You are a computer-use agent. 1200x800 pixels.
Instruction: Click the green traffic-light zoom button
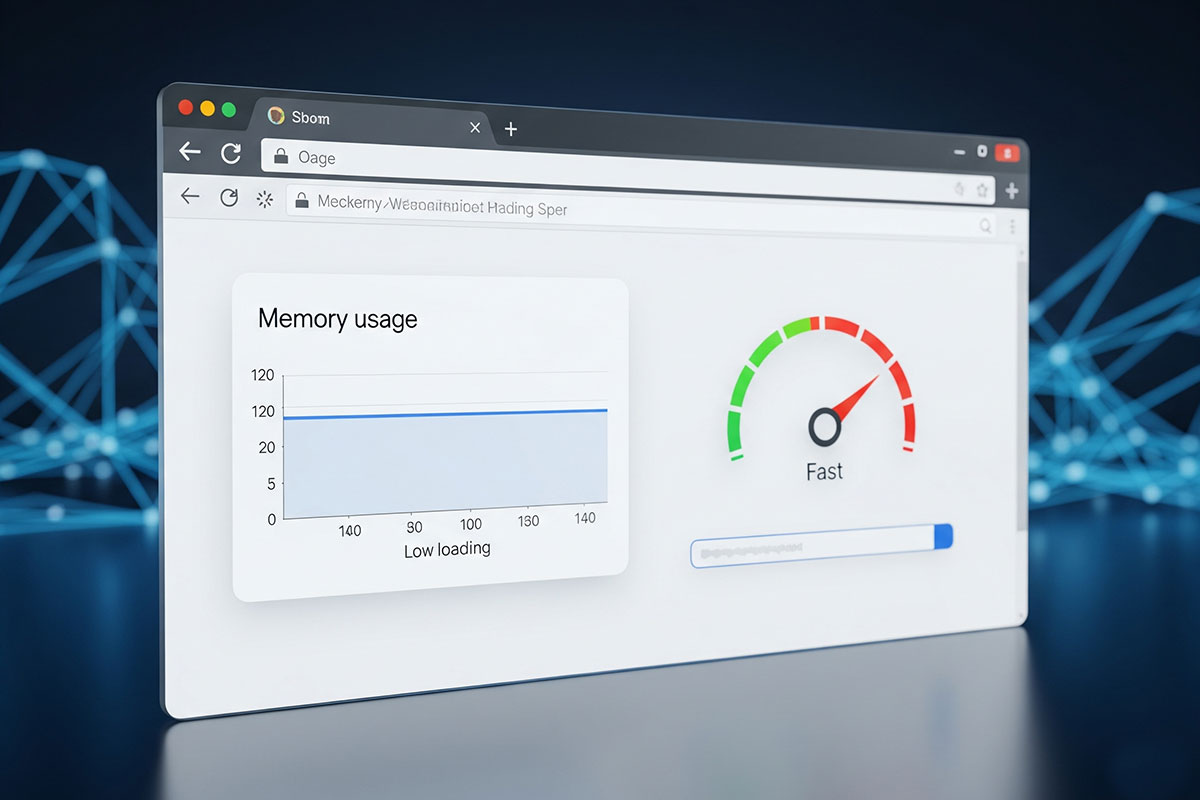(x=229, y=109)
